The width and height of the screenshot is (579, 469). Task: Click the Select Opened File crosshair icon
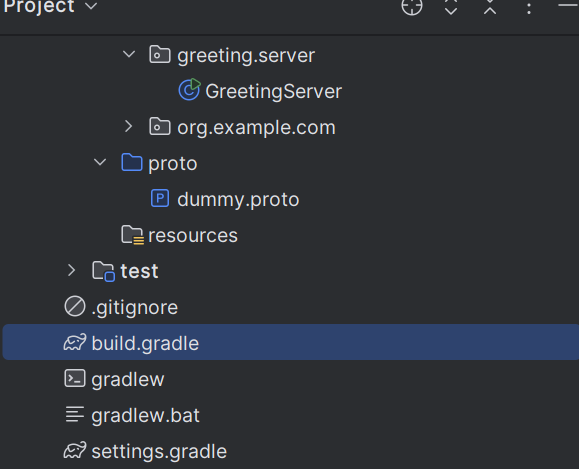pos(412,7)
